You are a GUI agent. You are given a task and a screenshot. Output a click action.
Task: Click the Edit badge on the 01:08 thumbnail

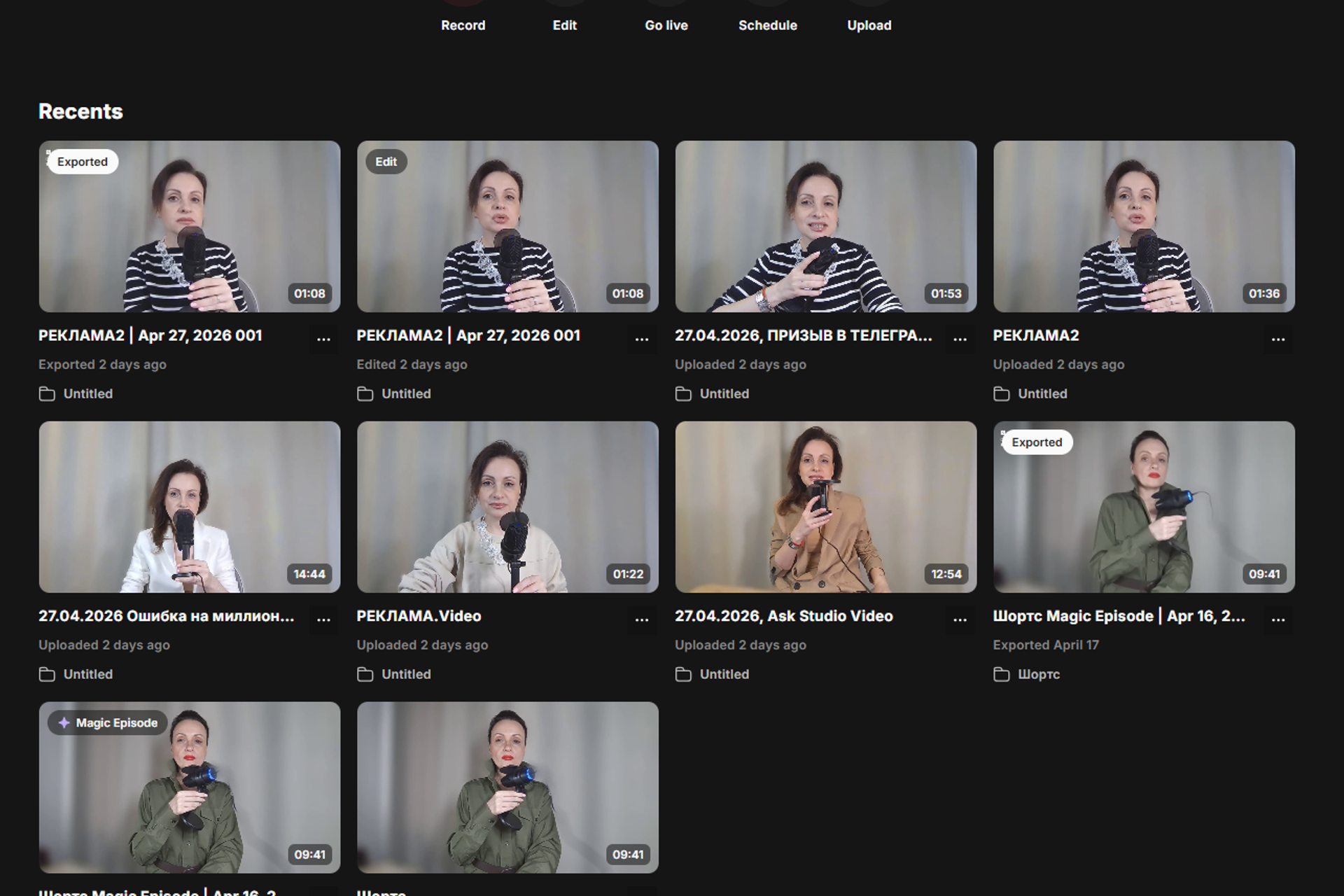point(386,162)
